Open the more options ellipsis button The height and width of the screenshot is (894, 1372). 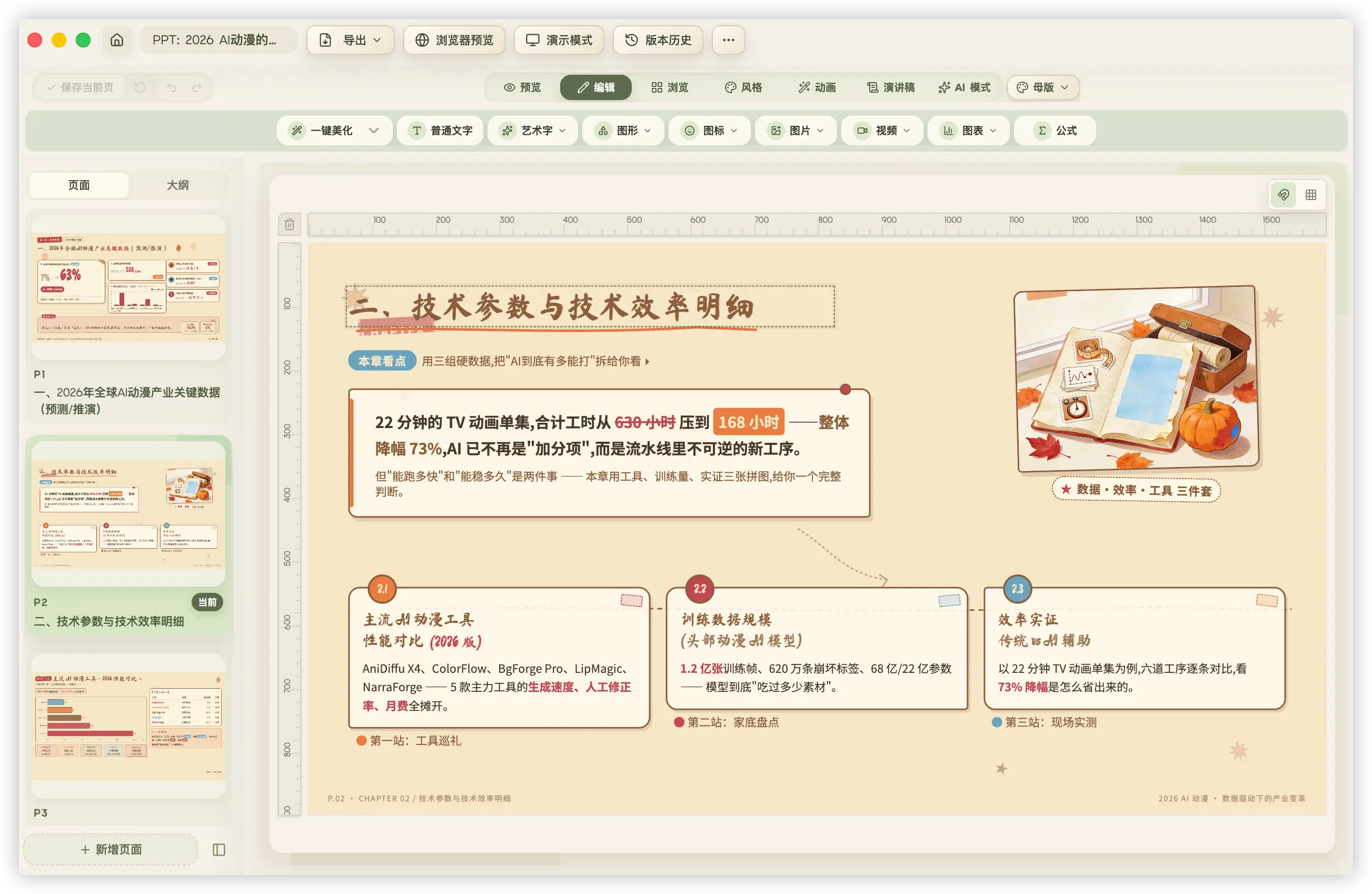coord(728,40)
